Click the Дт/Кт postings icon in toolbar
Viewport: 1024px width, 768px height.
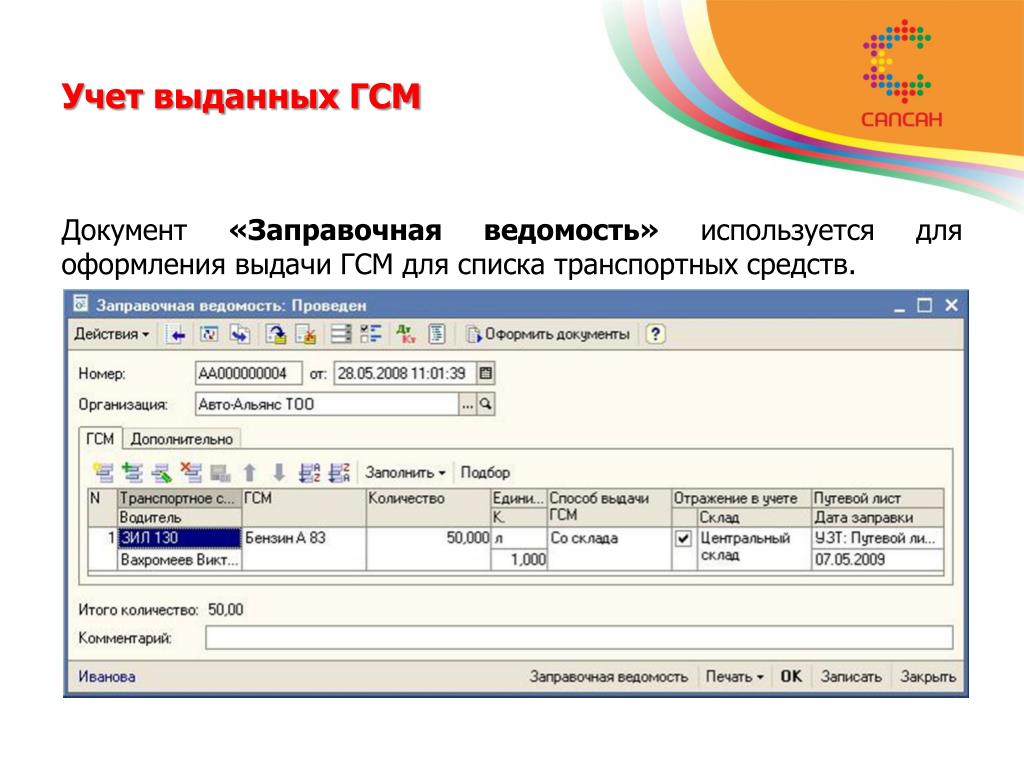pos(405,334)
